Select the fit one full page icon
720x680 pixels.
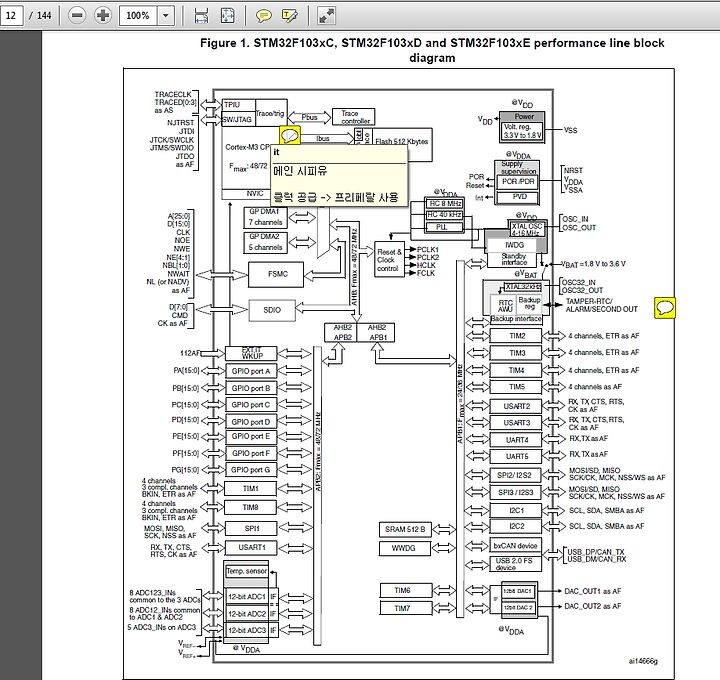(x=227, y=16)
